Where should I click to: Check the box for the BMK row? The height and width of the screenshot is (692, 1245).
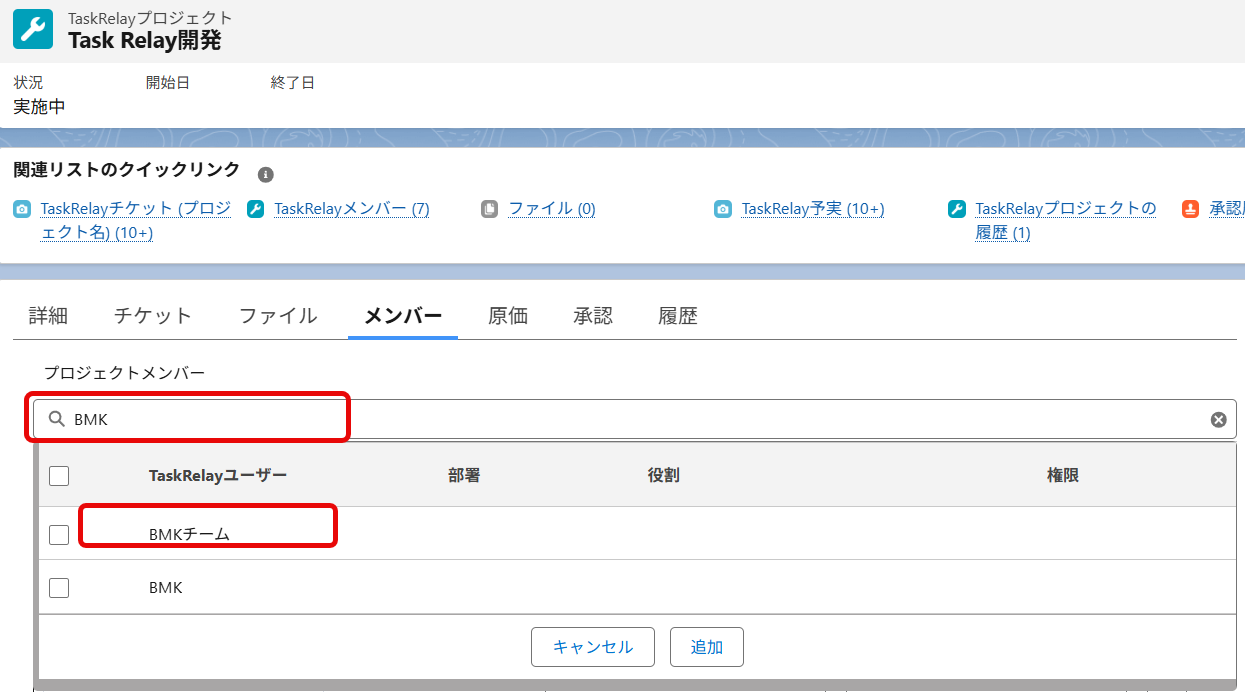pos(59,588)
